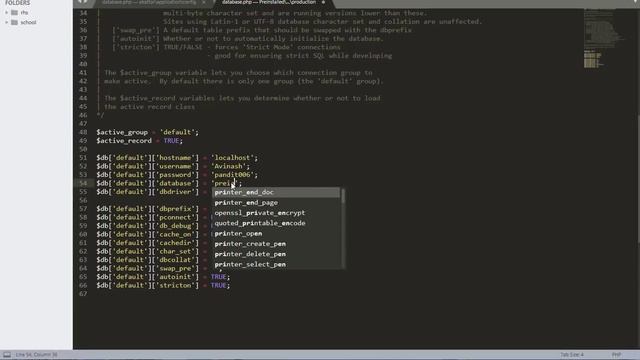Click the $active_record variable on line 49

click(124, 141)
